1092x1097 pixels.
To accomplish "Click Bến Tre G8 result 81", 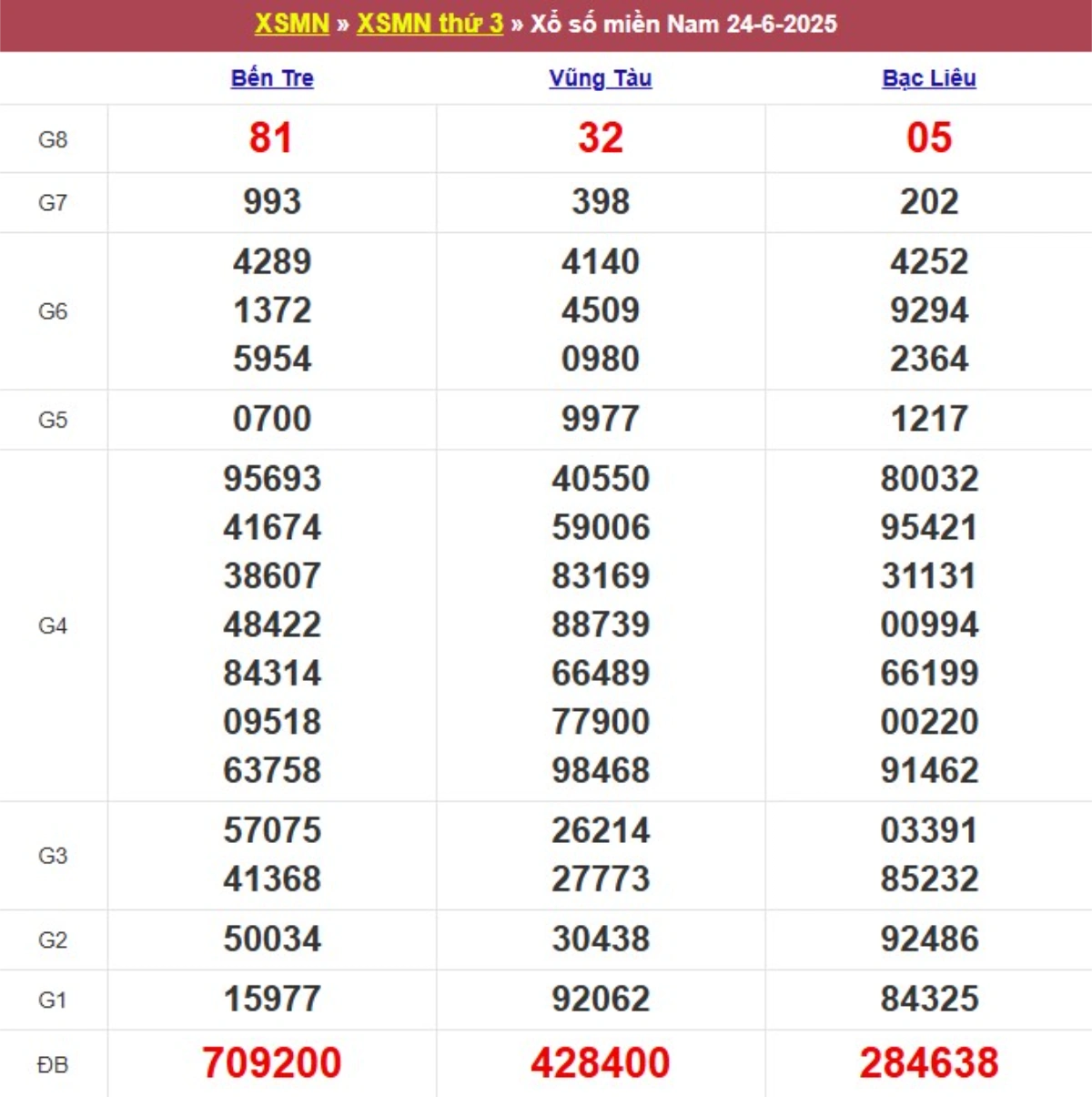I will coord(271,138).
